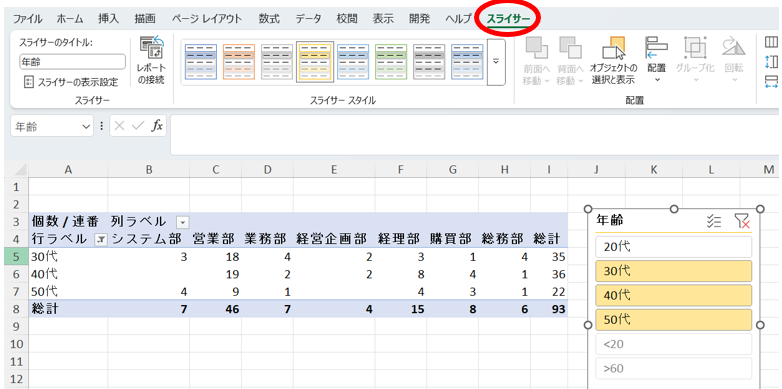Click the 総計 row label in row 8
The width and height of the screenshot is (782, 389).
(68, 309)
